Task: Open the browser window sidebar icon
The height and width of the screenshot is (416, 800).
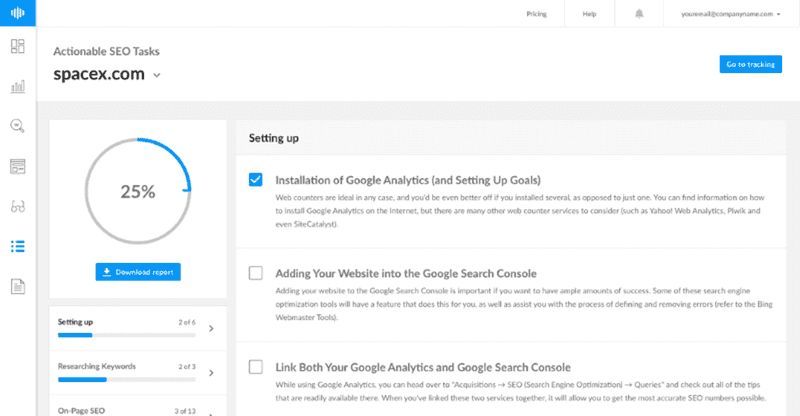Action: pos(17,166)
